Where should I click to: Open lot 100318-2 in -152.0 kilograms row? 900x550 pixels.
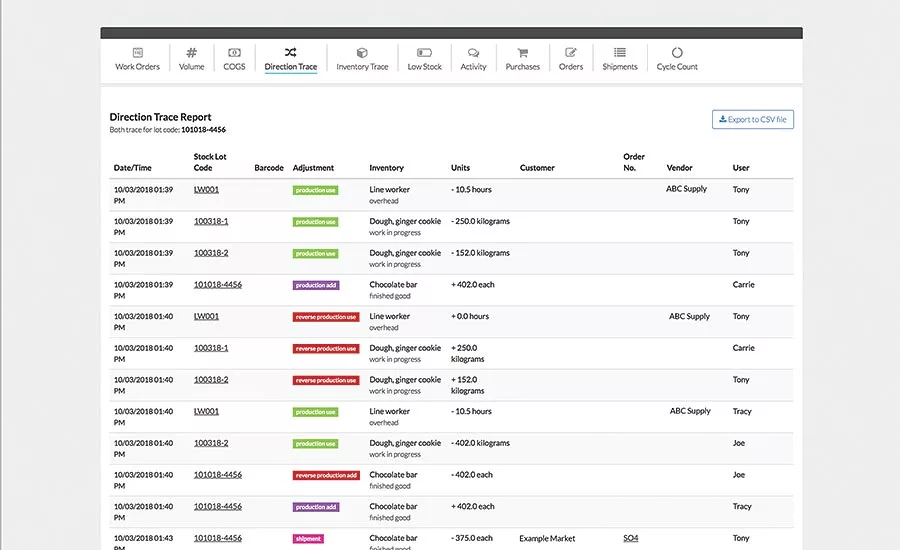211,253
